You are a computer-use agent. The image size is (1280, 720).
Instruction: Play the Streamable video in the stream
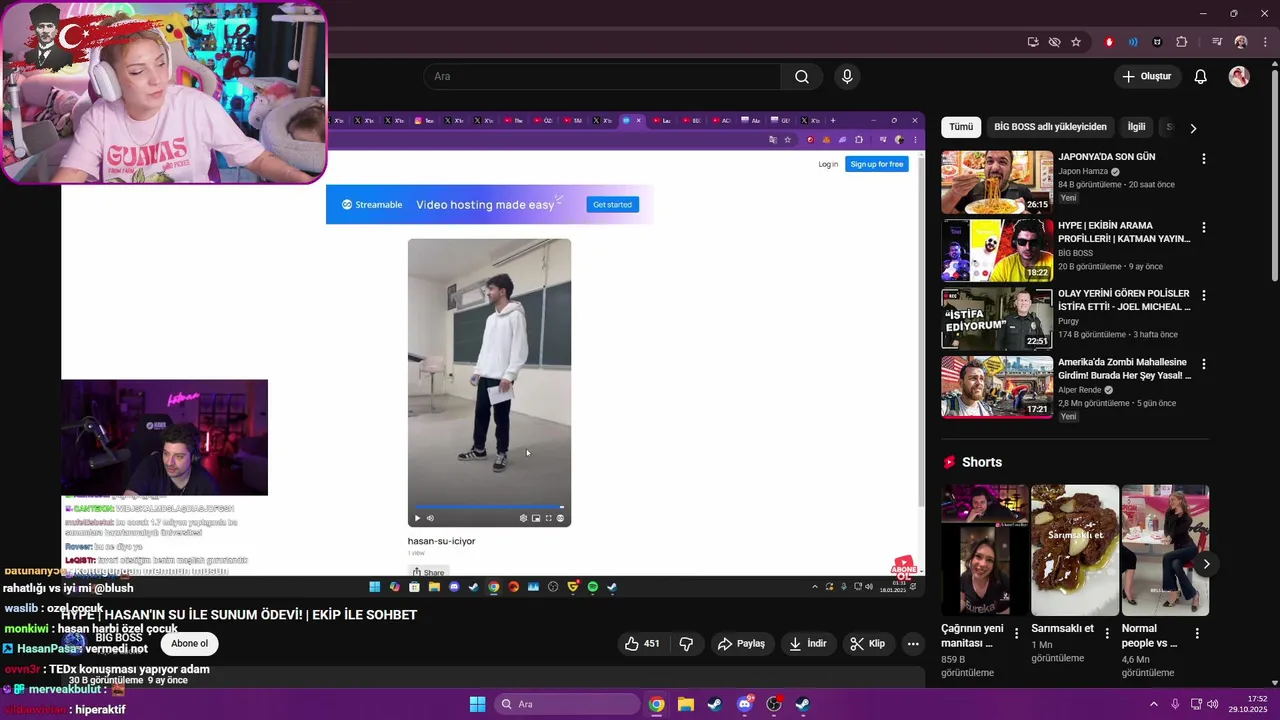coord(417,518)
